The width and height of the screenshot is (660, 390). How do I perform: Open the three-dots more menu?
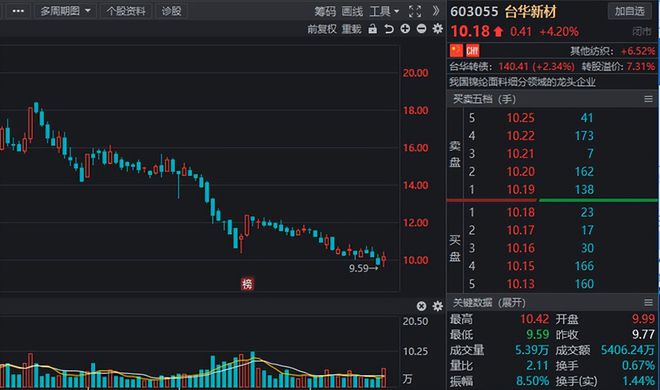18,11
